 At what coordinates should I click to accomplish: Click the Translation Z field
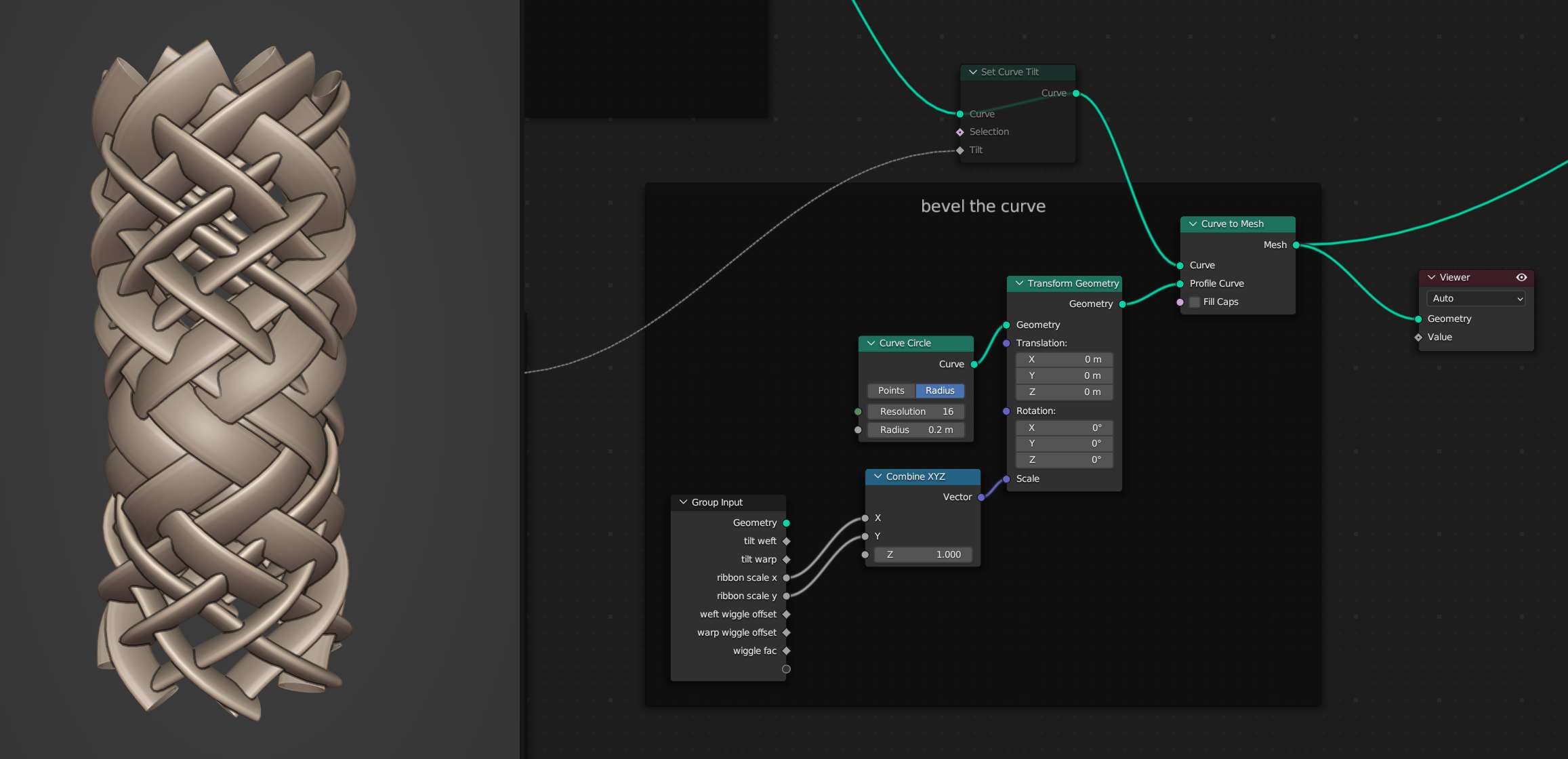click(x=1065, y=392)
